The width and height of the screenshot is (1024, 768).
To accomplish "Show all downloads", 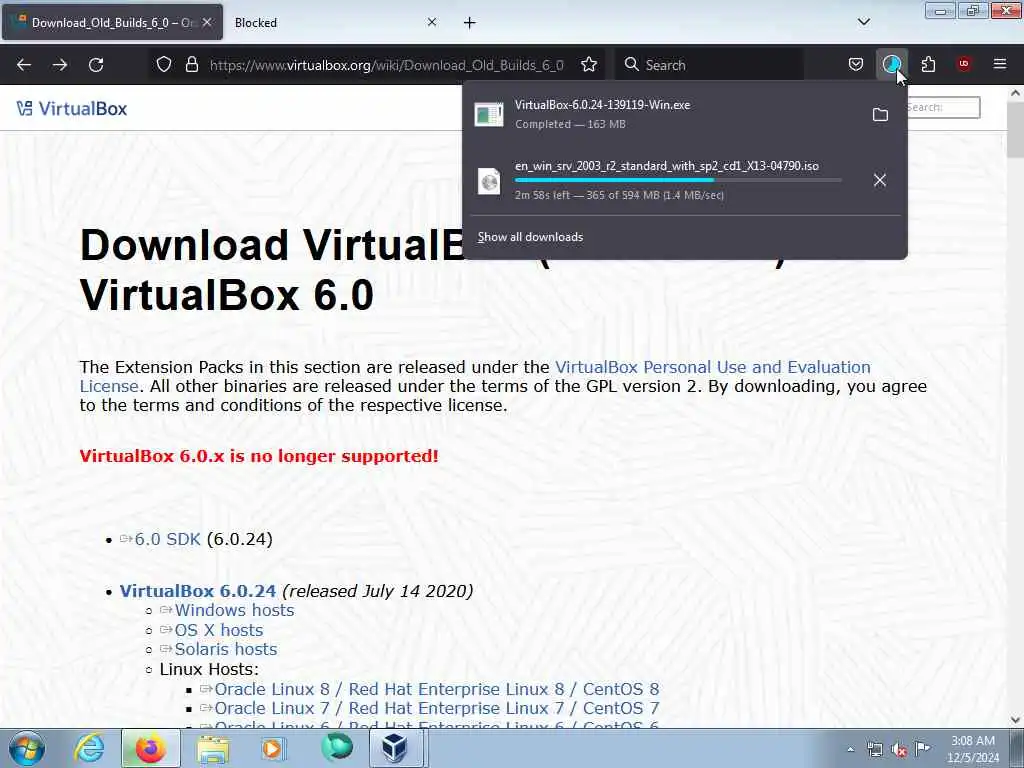I will pos(530,237).
